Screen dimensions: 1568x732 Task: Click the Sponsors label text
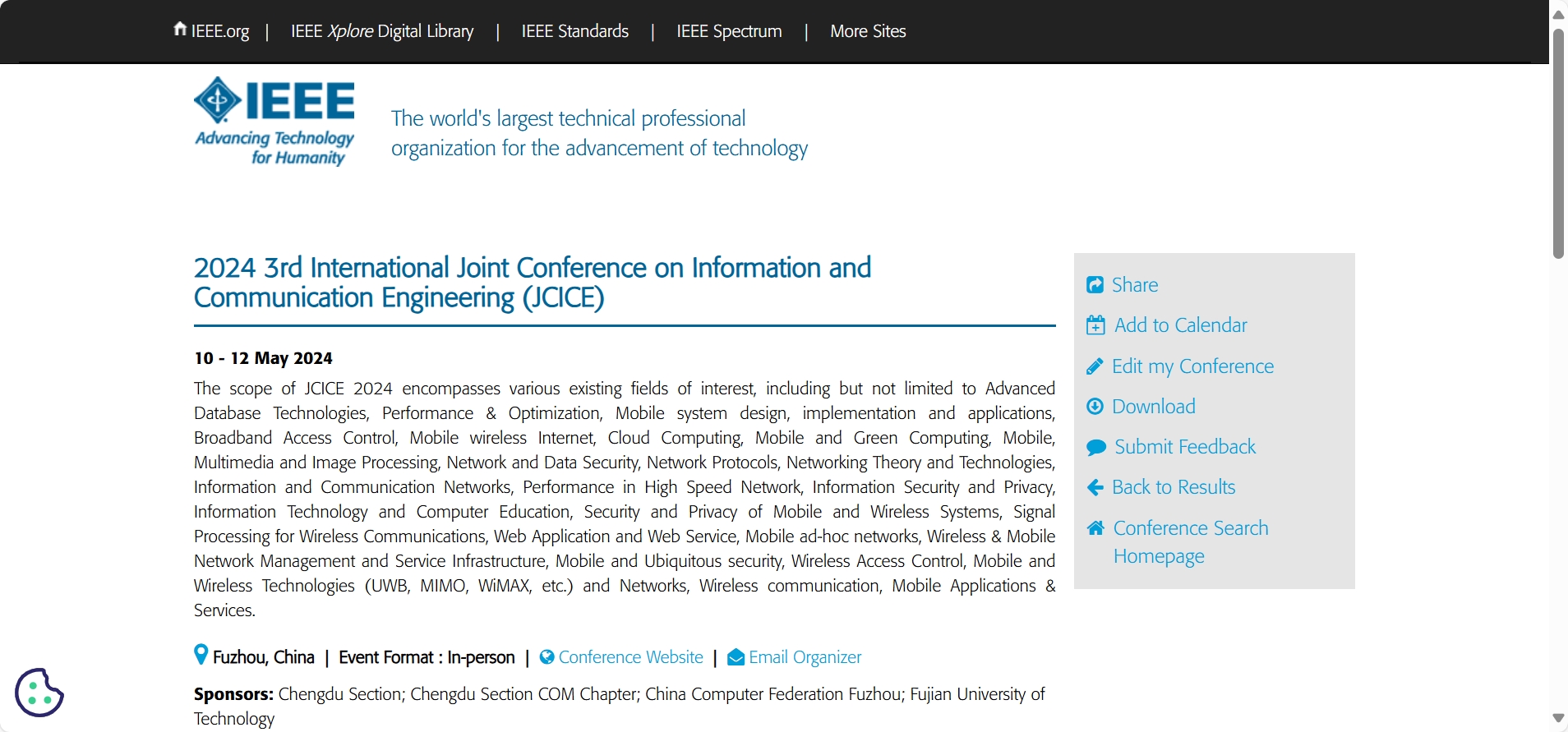point(233,694)
